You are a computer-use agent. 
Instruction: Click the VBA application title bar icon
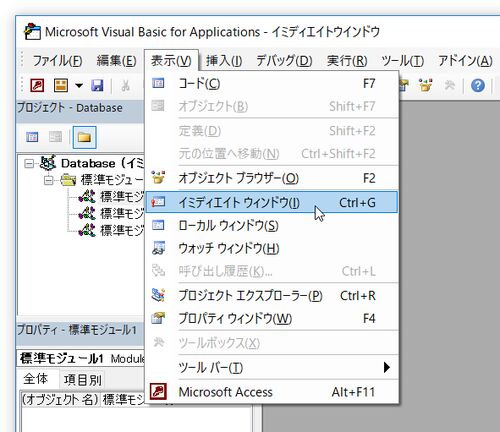point(32,32)
